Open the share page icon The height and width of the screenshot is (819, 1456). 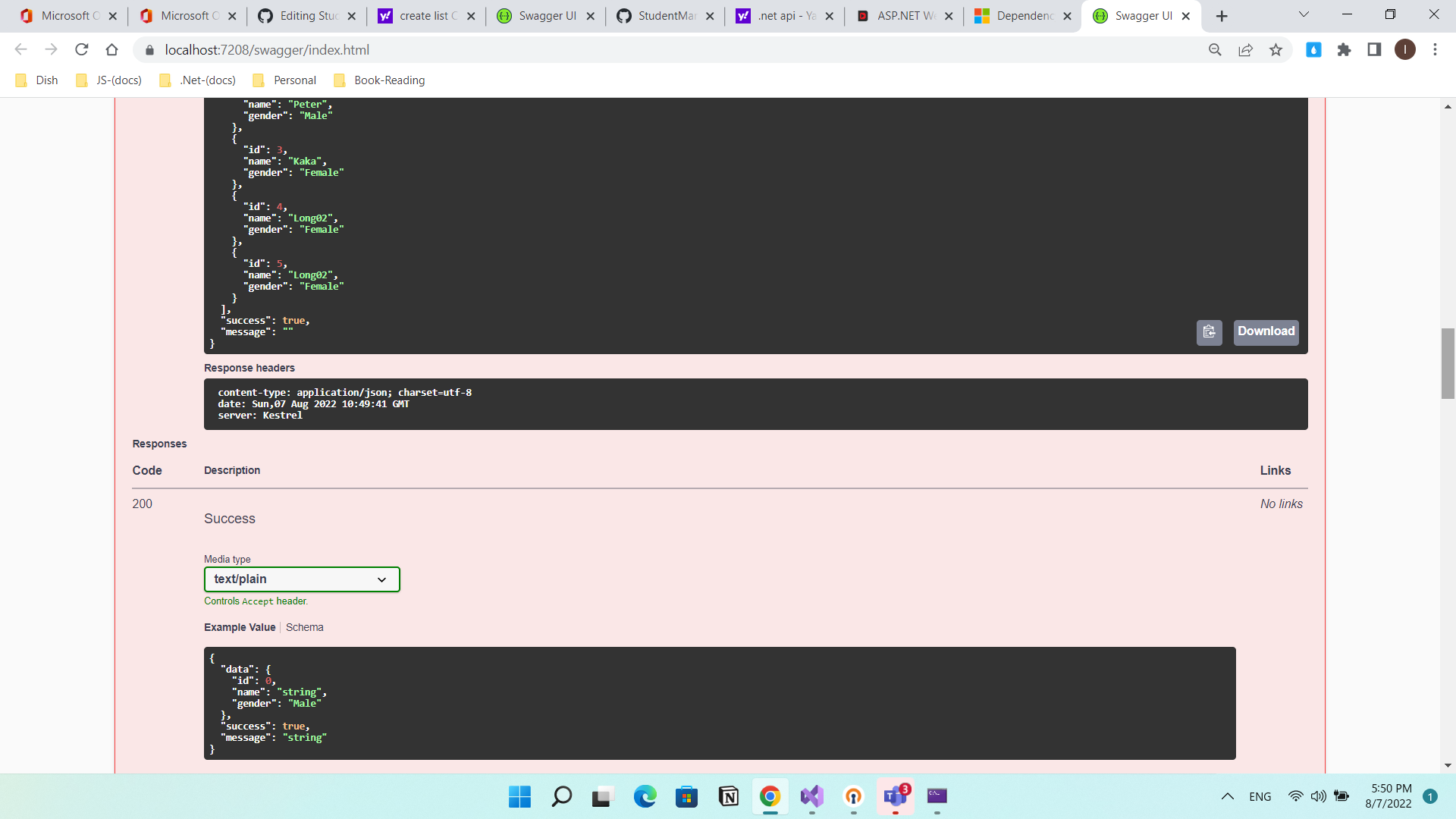point(1245,49)
